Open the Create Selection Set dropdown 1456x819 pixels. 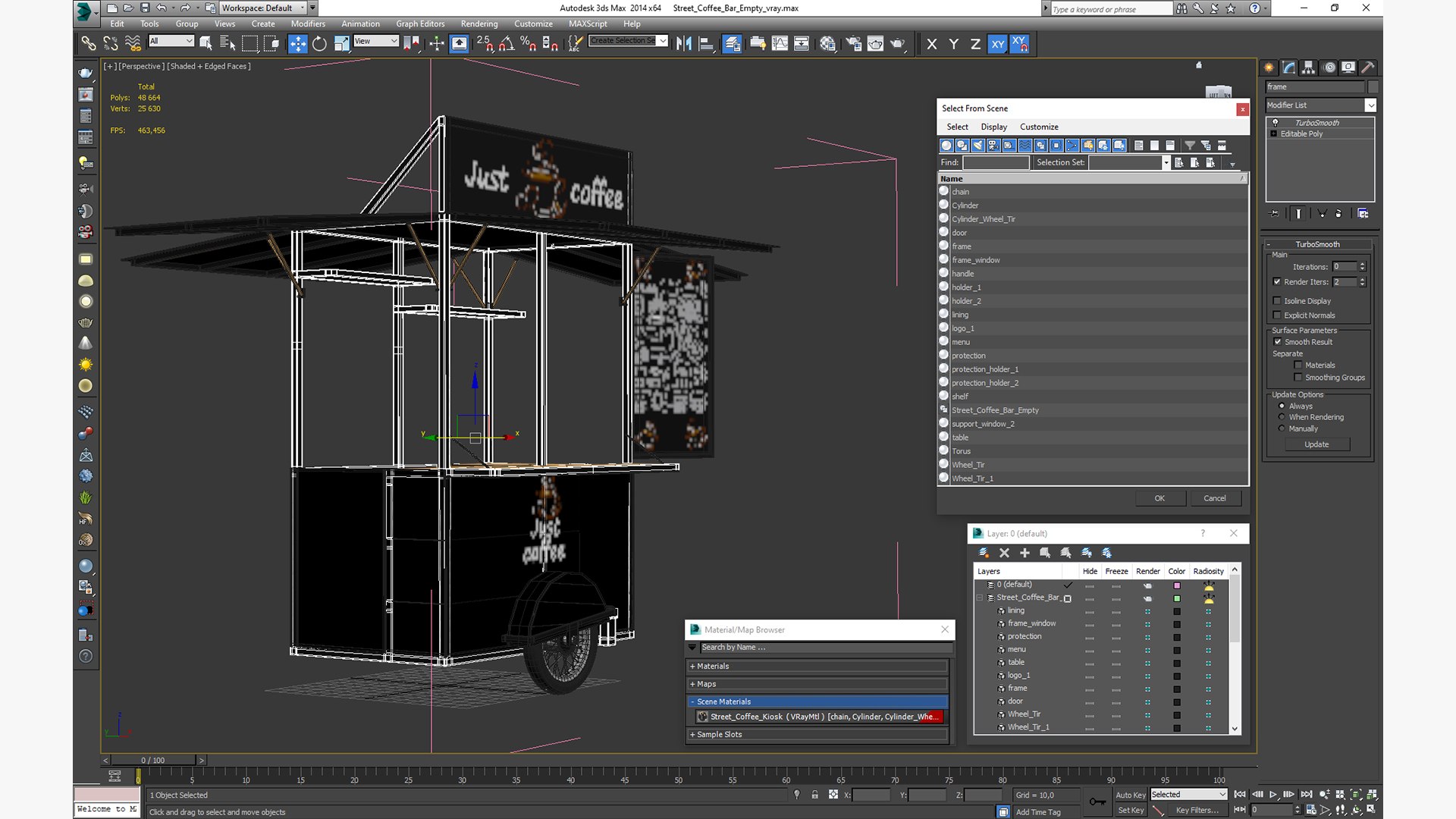[x=663, y=41]
